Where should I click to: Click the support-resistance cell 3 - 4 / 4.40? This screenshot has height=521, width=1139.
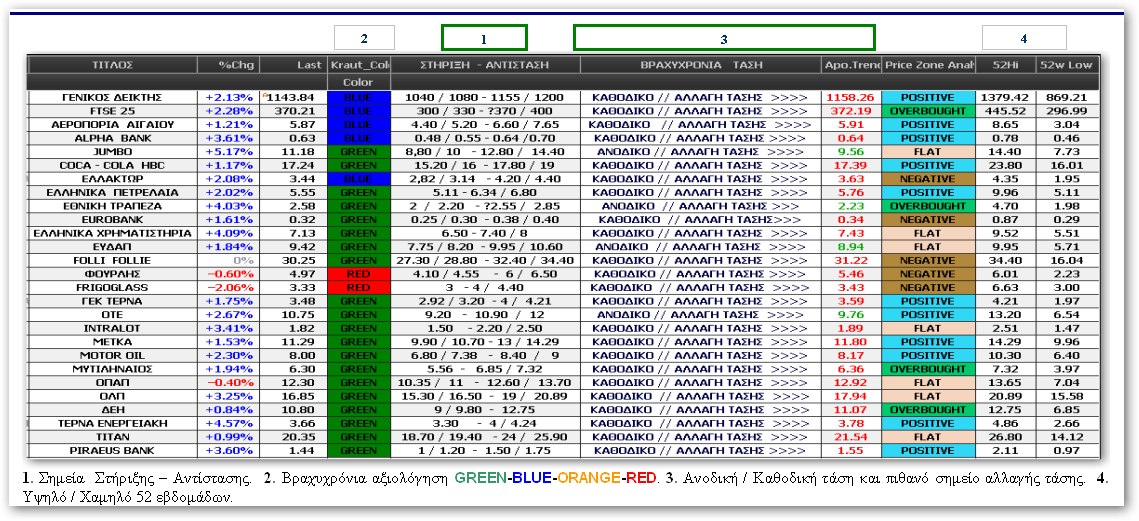tap(485, 288)
